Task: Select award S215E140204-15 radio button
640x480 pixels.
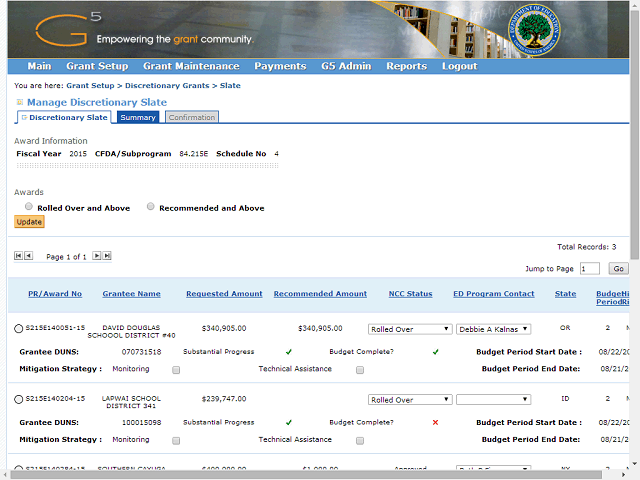Action: tap(18, 399)
